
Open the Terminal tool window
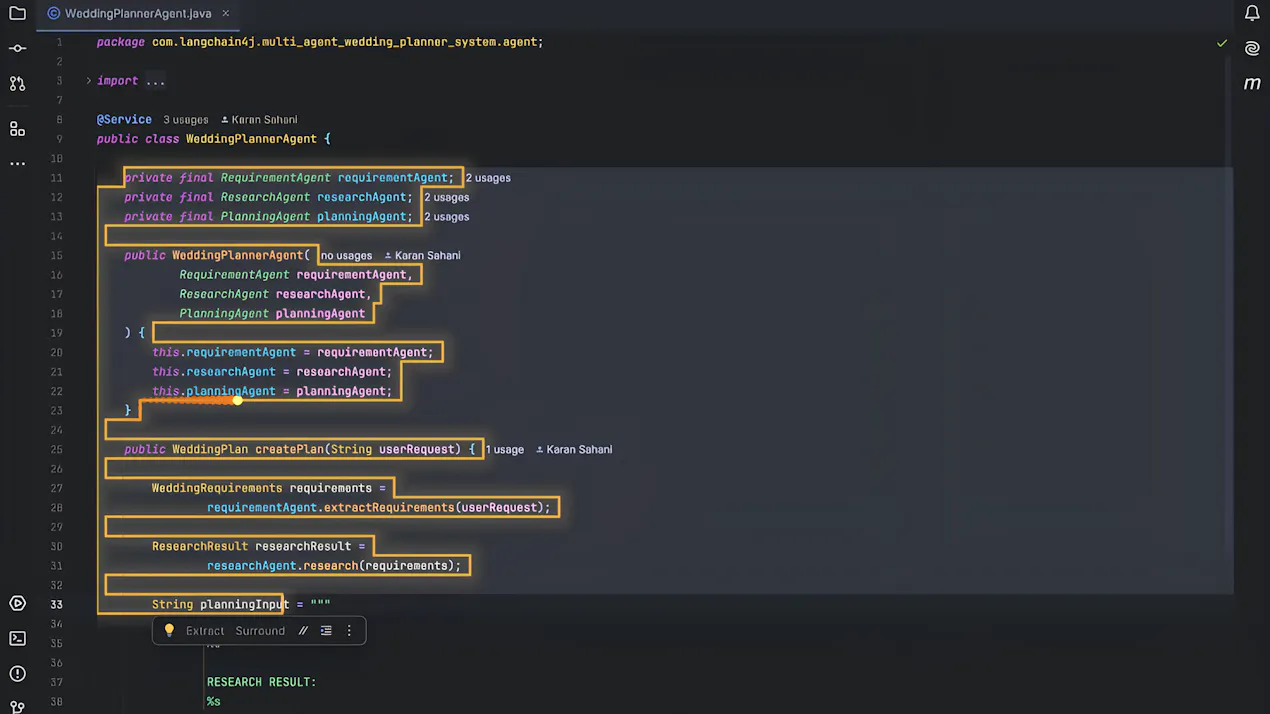pos(17,638)
